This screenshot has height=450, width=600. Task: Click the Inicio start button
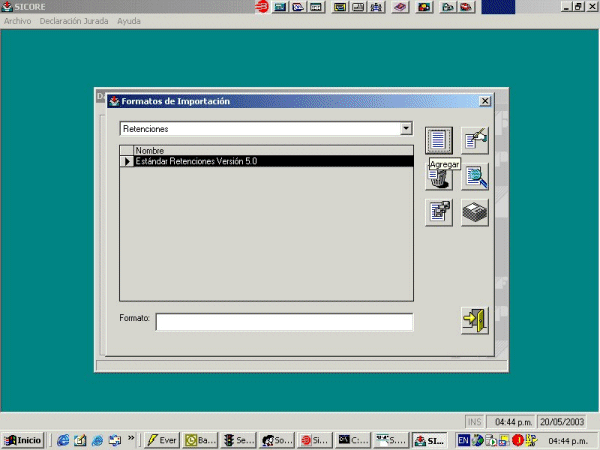click(x=23, y=440)
